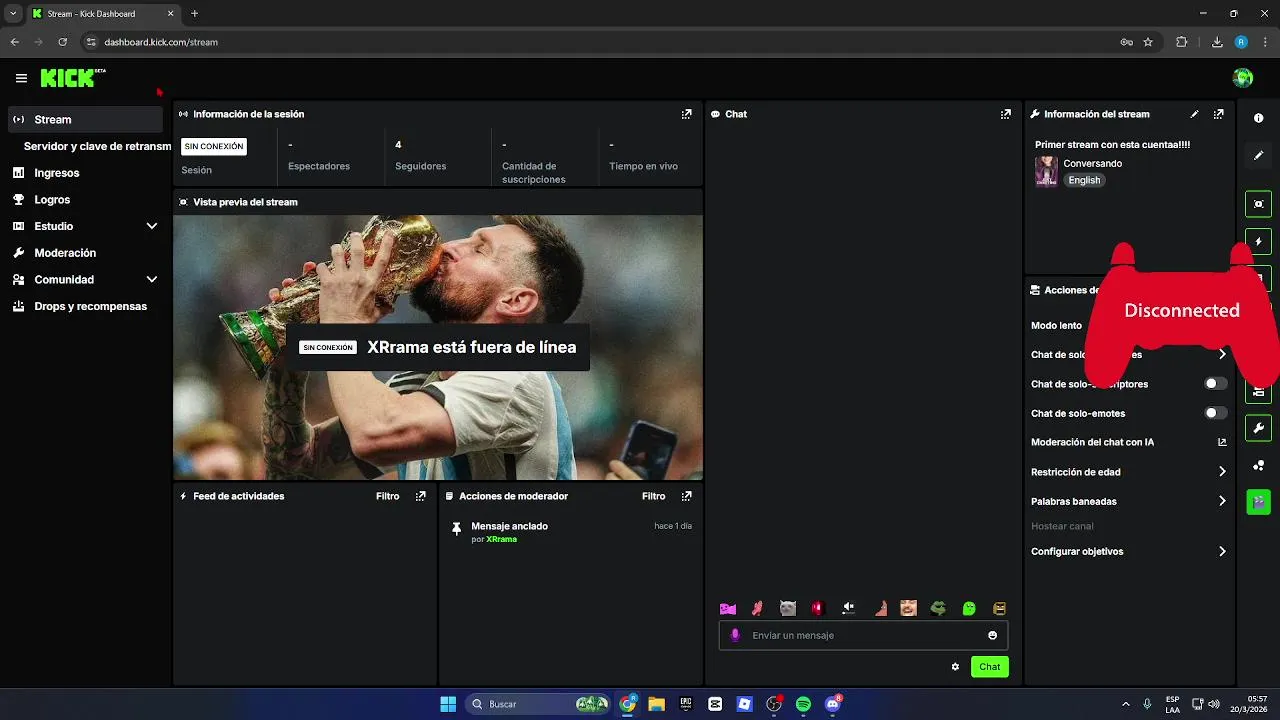This screenshot has width=1280, height=720.
Task: Open chat settings gear icon
Action: 955,667
